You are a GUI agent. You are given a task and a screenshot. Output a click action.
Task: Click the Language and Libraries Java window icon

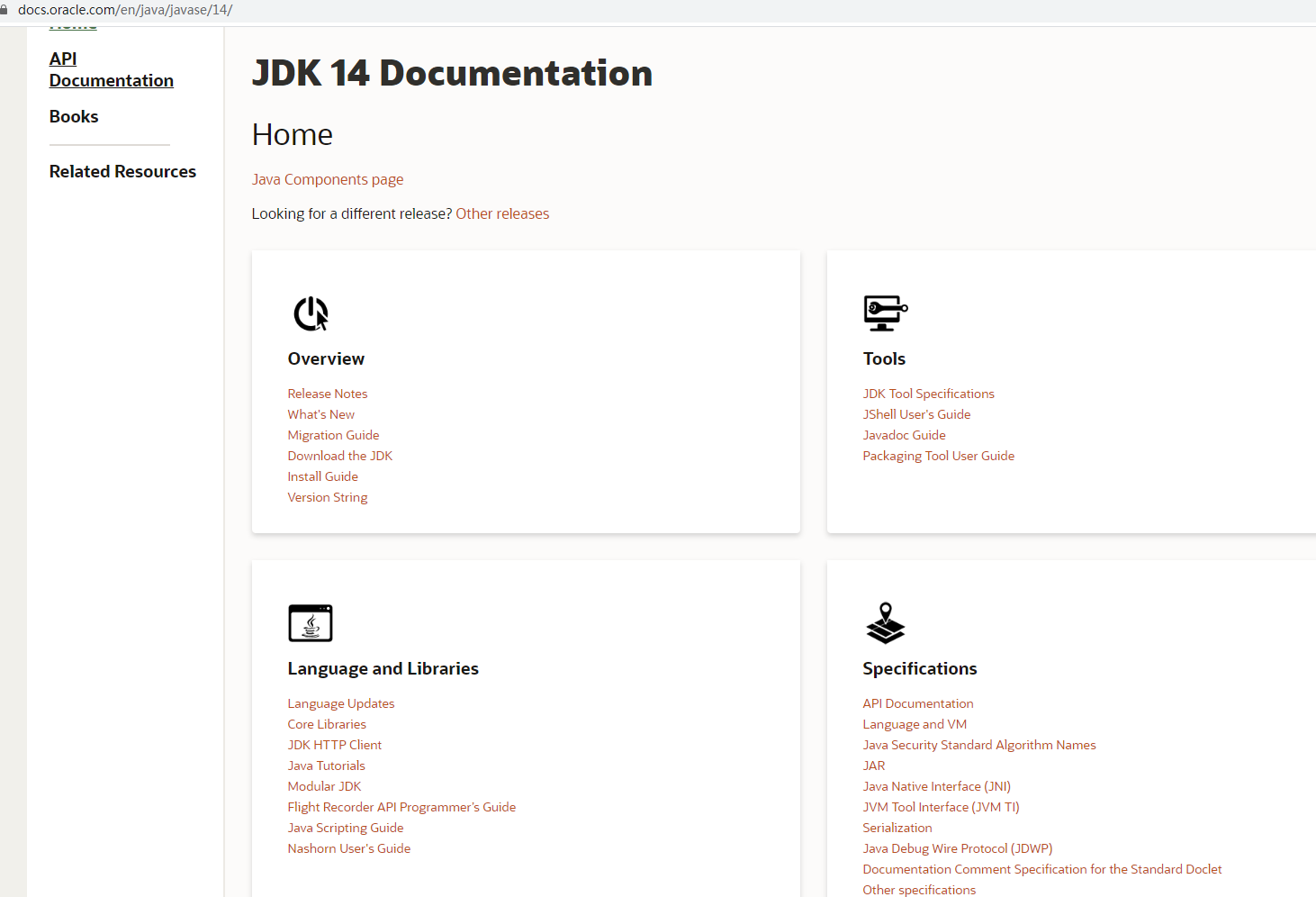tap(311, 623)
